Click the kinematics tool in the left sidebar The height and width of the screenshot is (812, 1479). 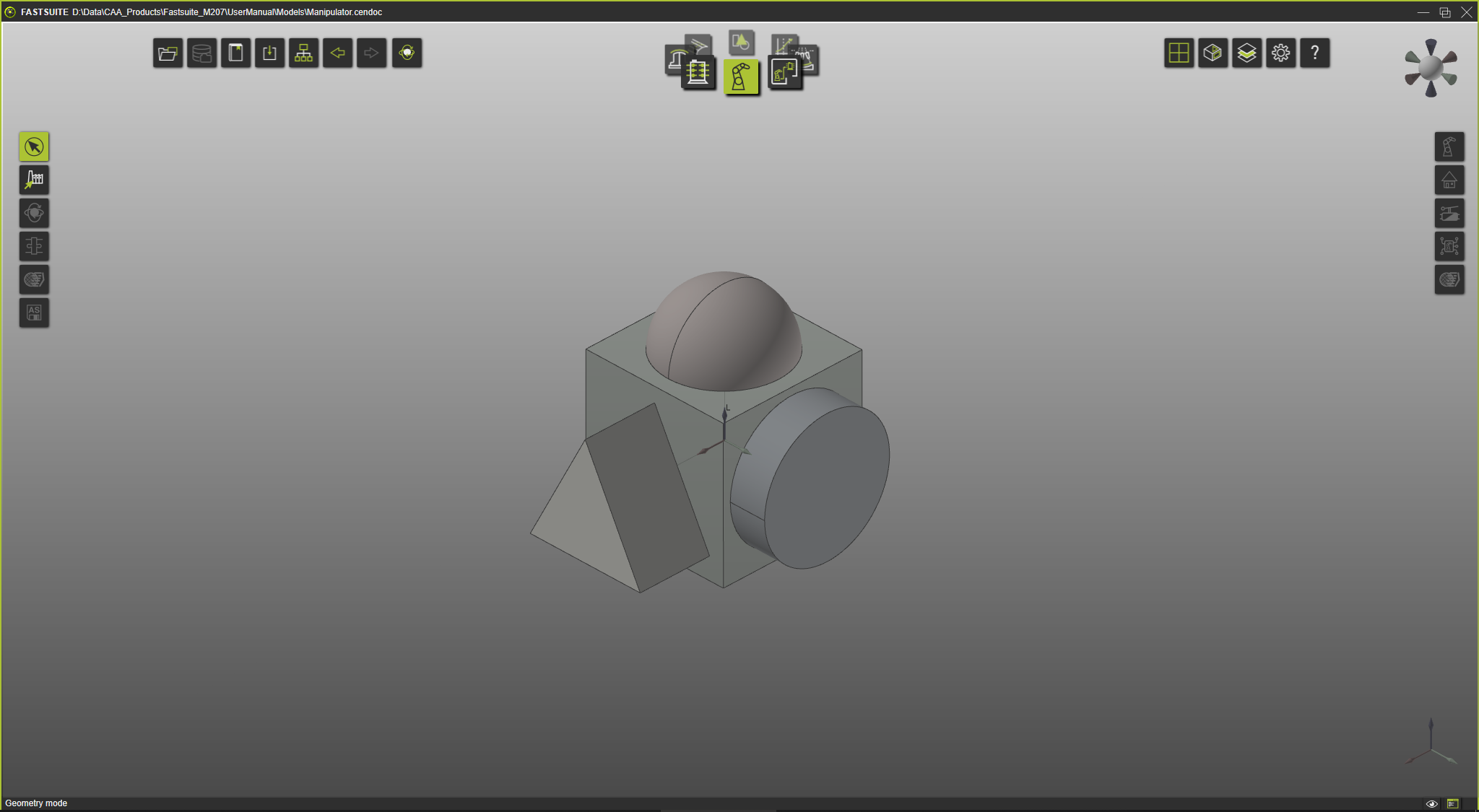coord(34,246)
